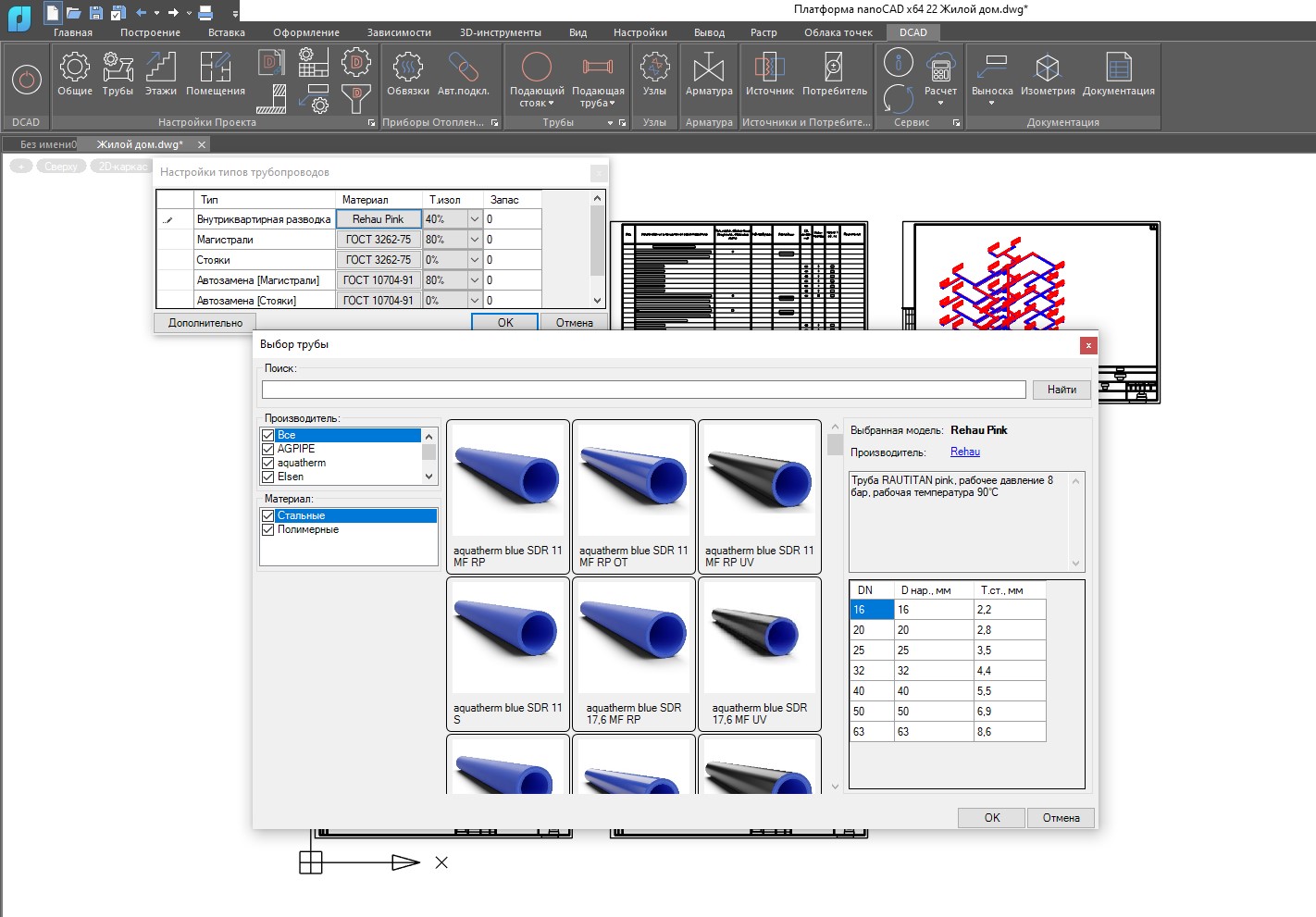Open the Вставка ribbon tab
The height and width of the screenshot is (917, 1316).
point(227,32)
